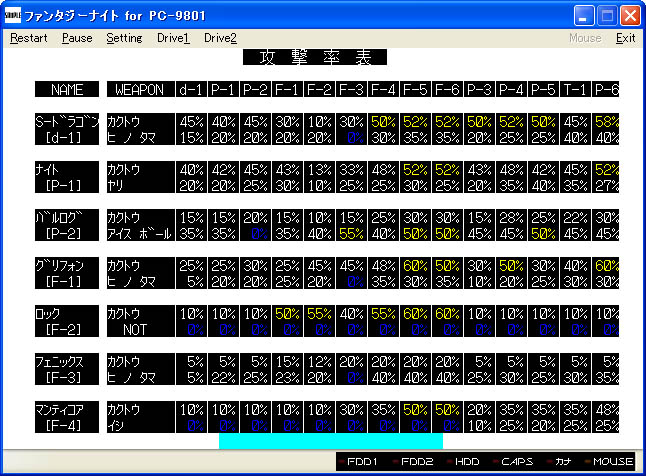Open the Restart menu
646x476 pixels.
(28, 38)
